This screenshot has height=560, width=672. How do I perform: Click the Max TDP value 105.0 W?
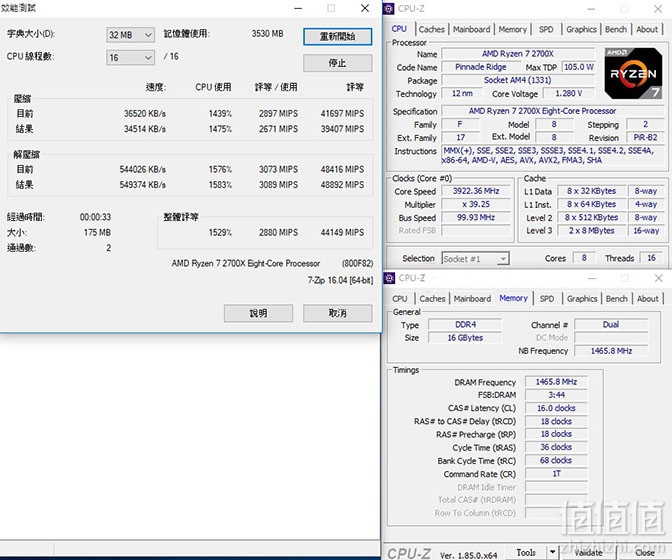[578, 67]
